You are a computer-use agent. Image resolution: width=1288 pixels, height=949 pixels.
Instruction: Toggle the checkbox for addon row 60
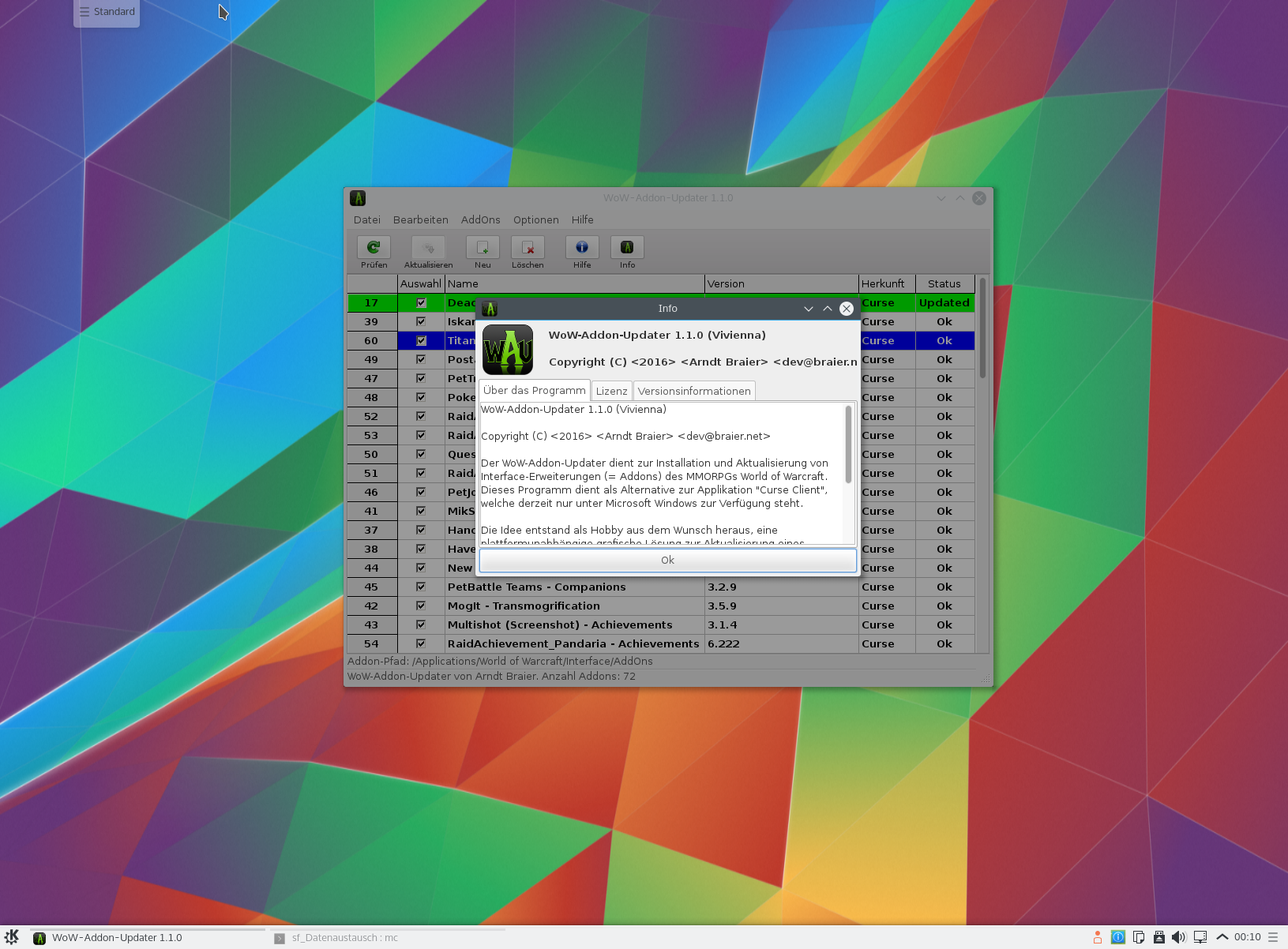[421, 340]
